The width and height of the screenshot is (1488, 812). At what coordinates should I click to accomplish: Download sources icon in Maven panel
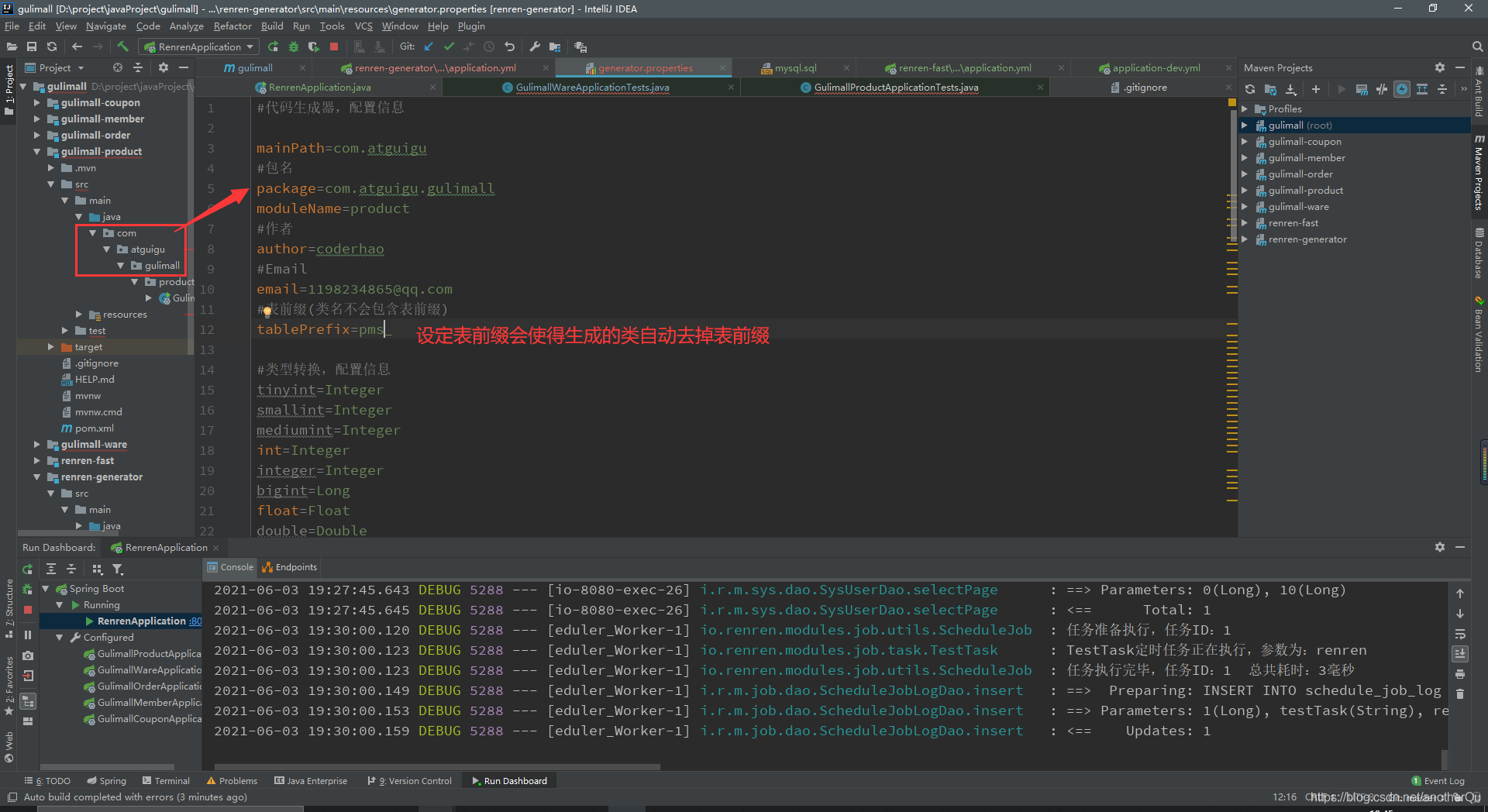[x=1291, y=89]
